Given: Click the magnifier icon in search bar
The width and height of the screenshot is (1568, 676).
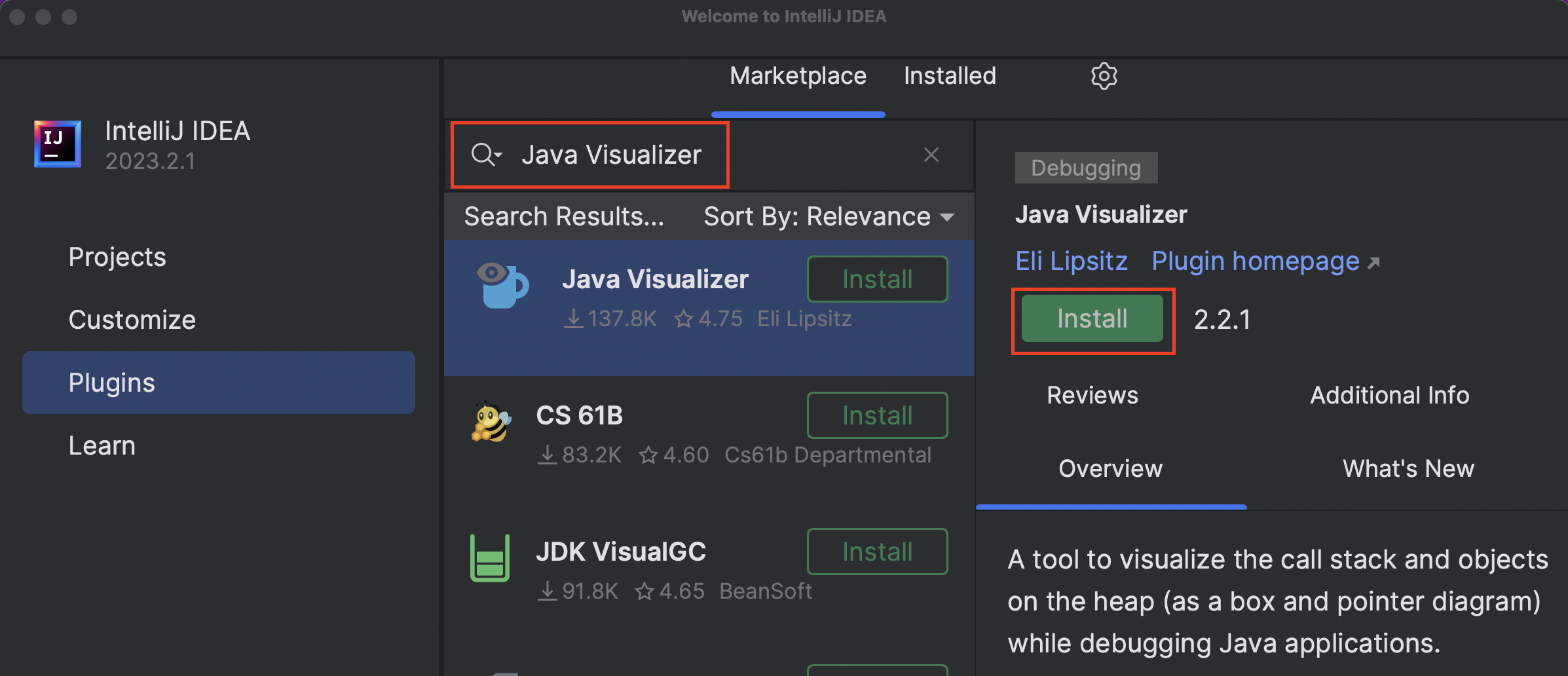Looking at the screenshot, I should click(x=483, y=155).
